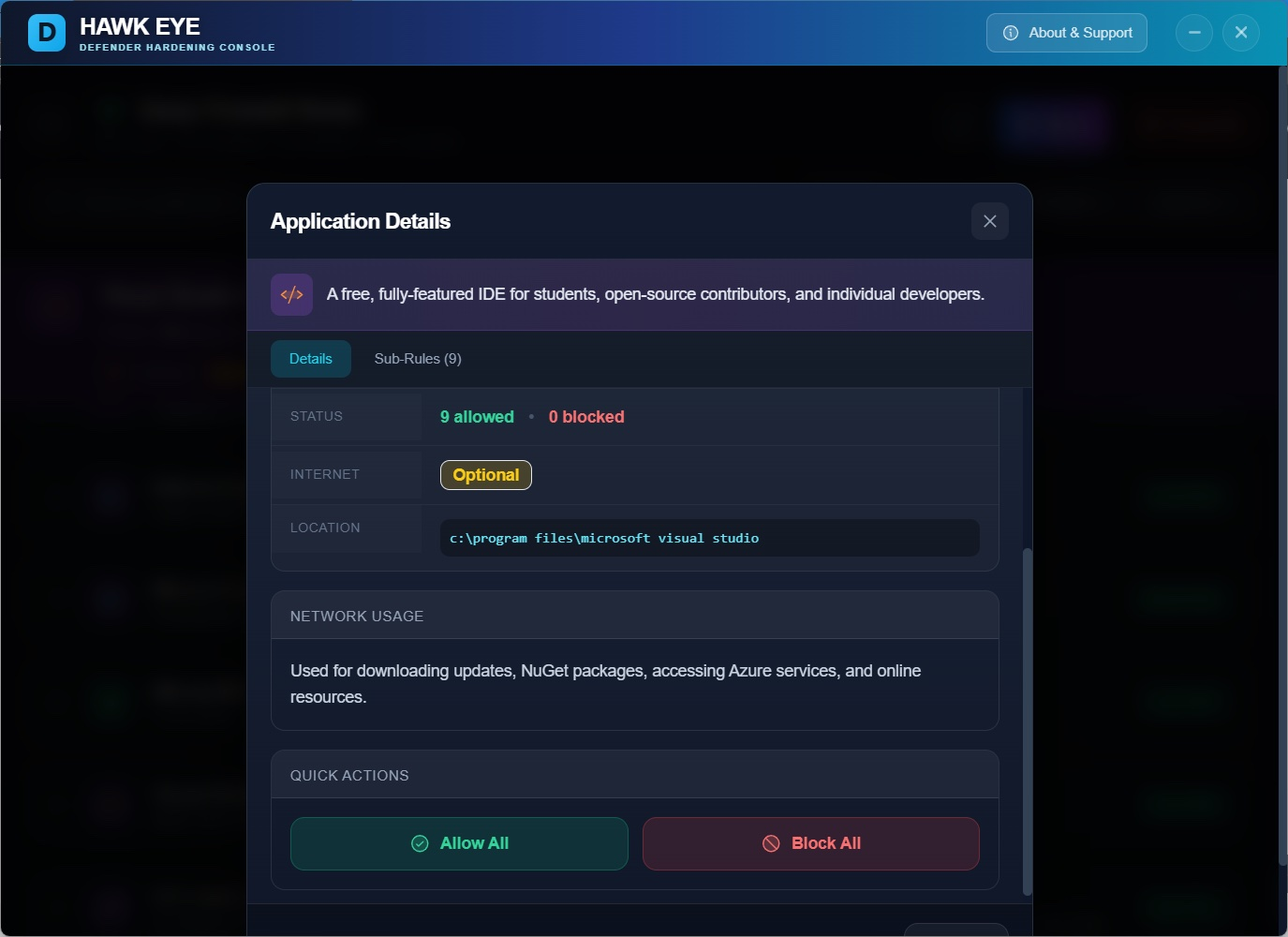
Task: Click the checkmark icon inside Allow All button
Action: [420, 843]
